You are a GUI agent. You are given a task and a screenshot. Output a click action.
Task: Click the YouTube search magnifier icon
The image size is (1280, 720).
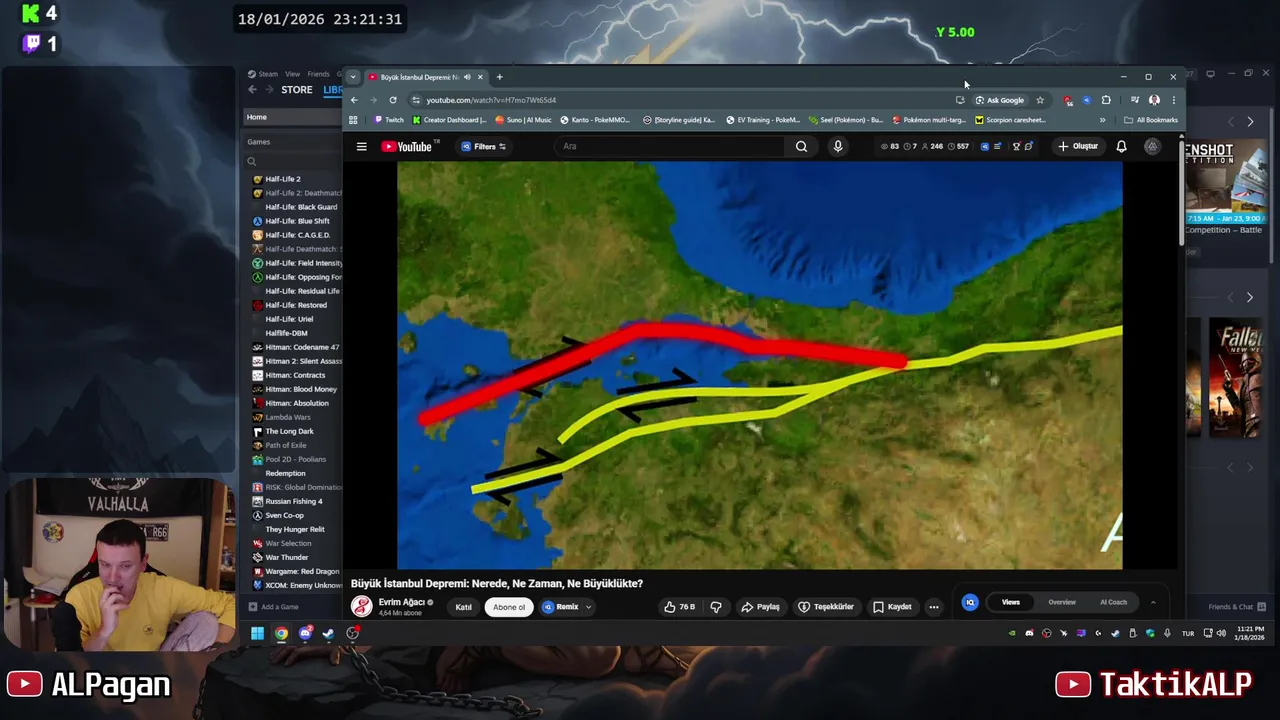pyautogui.click(x=801, y=146)
